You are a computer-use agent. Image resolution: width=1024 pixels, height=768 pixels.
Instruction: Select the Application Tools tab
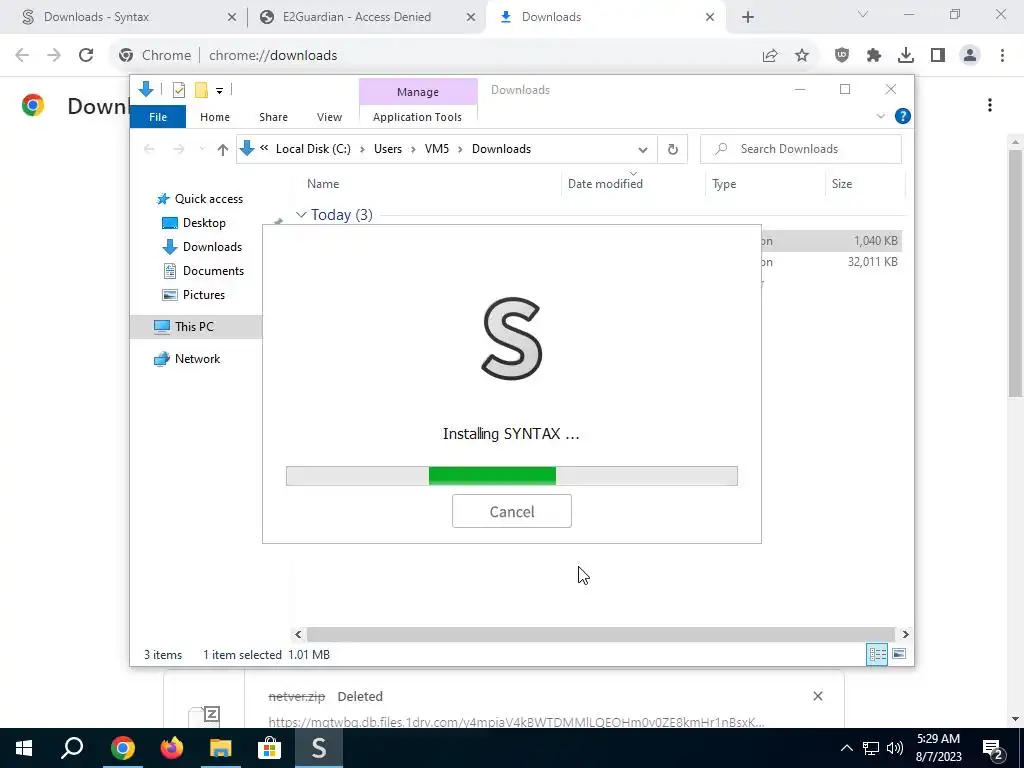coord(417,117)
